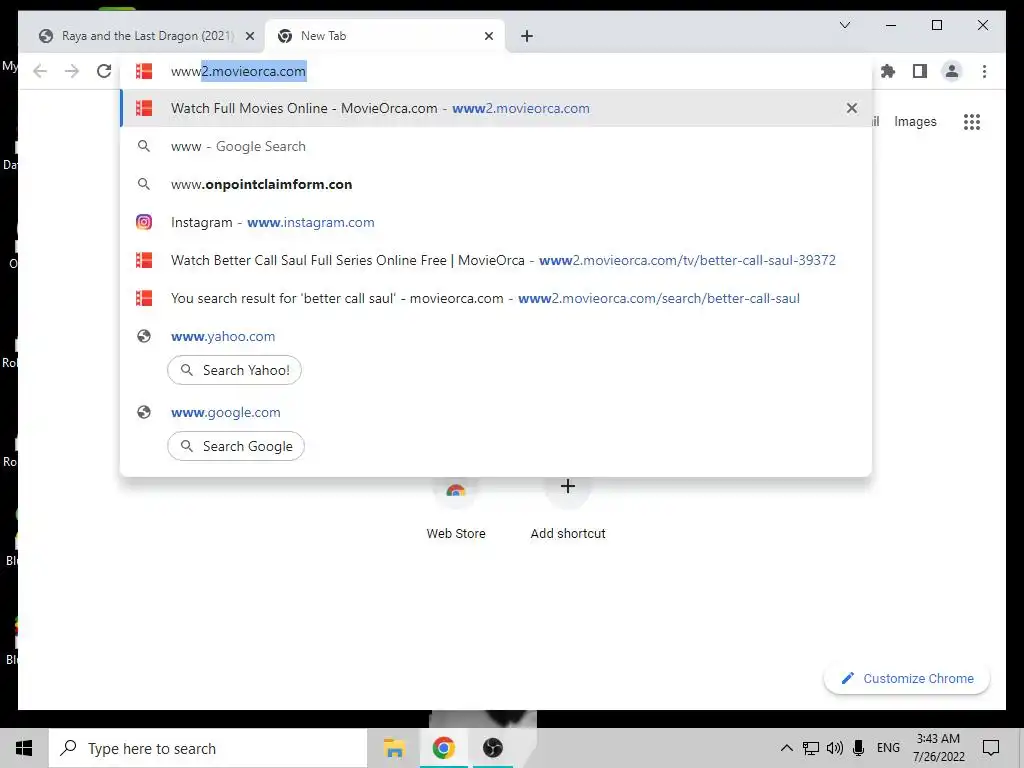
Task: Click the Add shortcut plus tile
Action: [568, 509]
